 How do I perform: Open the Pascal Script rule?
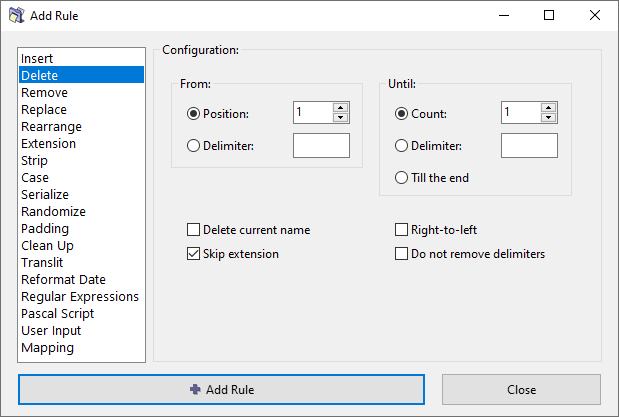pos(58,314)
